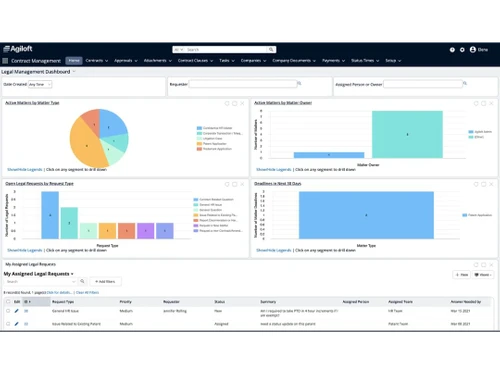Click the magnifier button in top search bar

tap(271, 50)
